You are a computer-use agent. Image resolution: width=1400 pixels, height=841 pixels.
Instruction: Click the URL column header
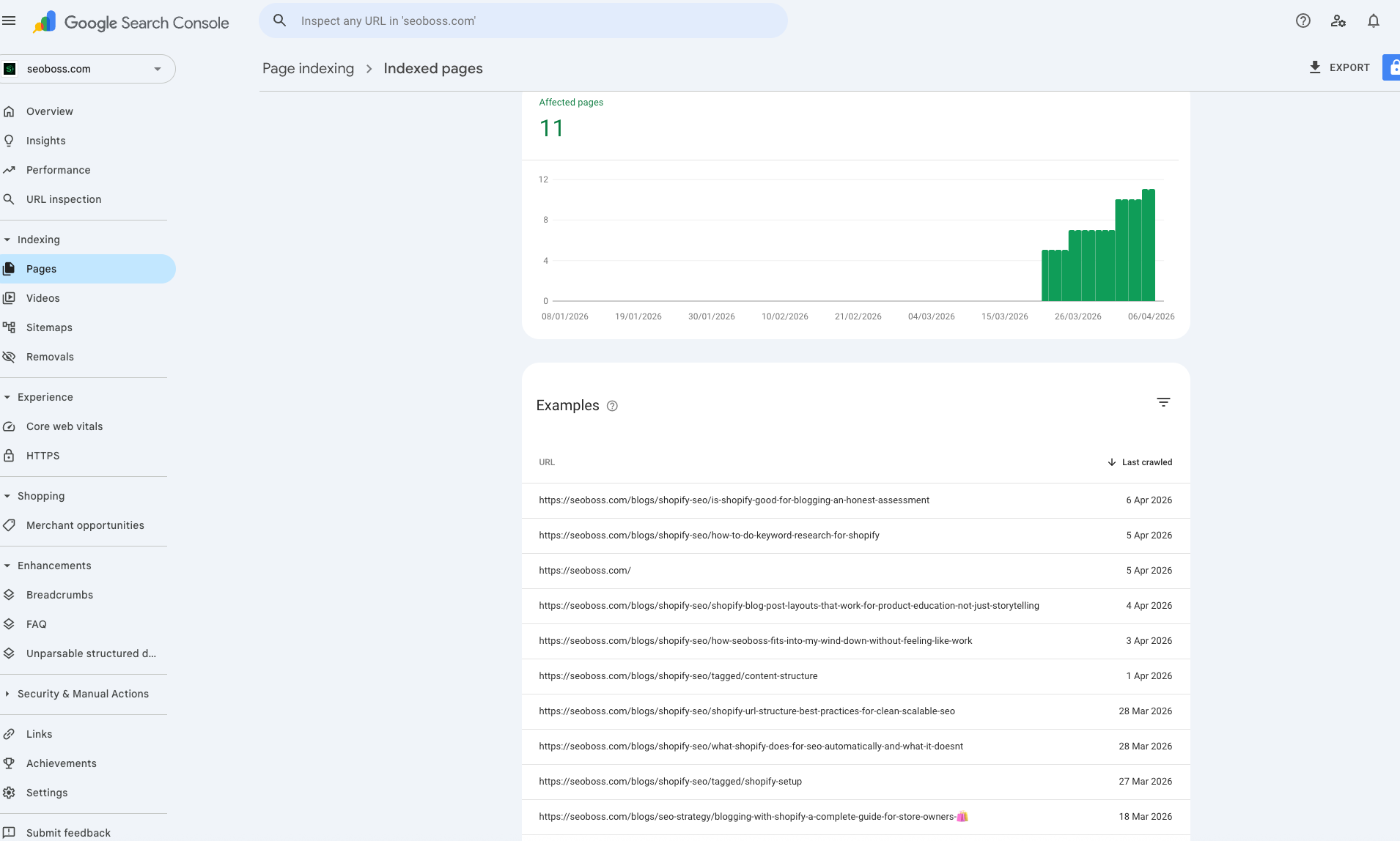[547, 462]
